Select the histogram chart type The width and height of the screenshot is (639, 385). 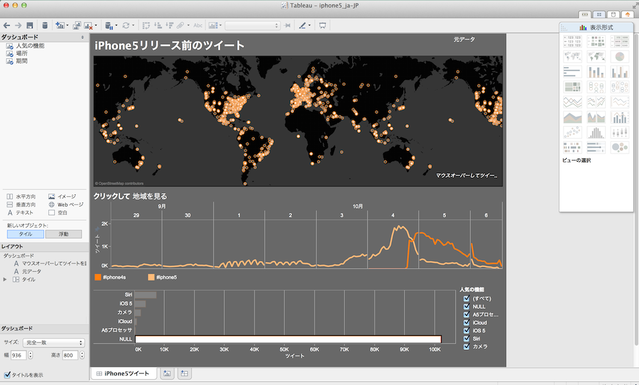[596, 132]
